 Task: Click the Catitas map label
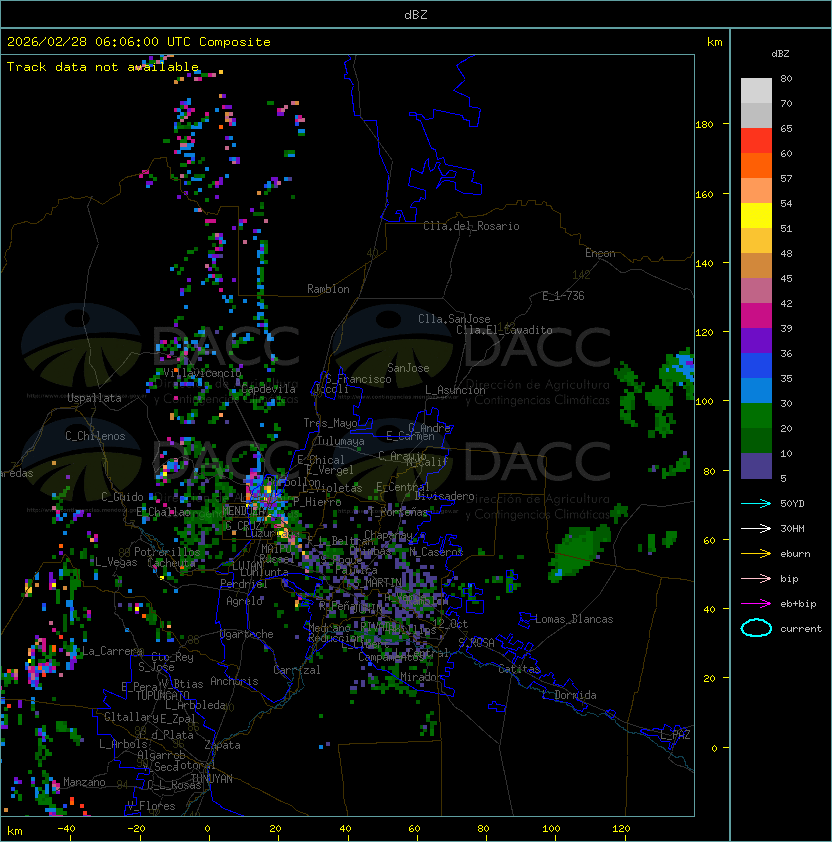tap(519, 670)
